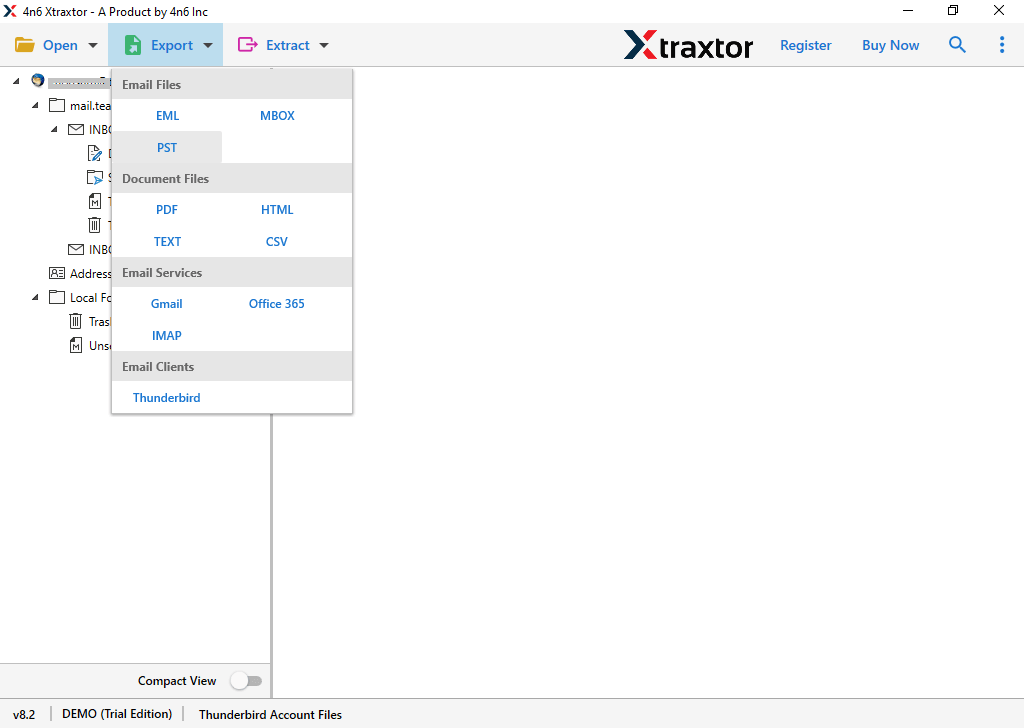This screenshot has height=728, width=1024.
Task: Click the app icon in title bar
Action: point(10,11)
